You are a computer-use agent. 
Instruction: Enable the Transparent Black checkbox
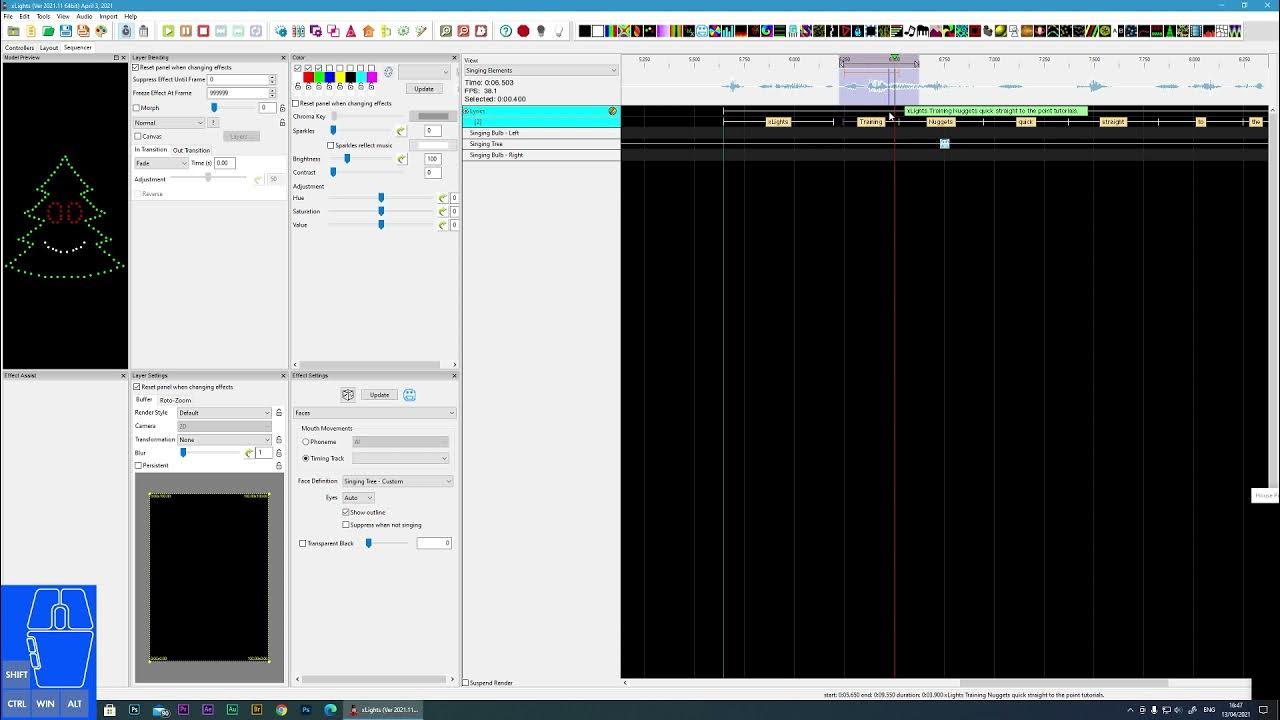(x=303, y=544)
